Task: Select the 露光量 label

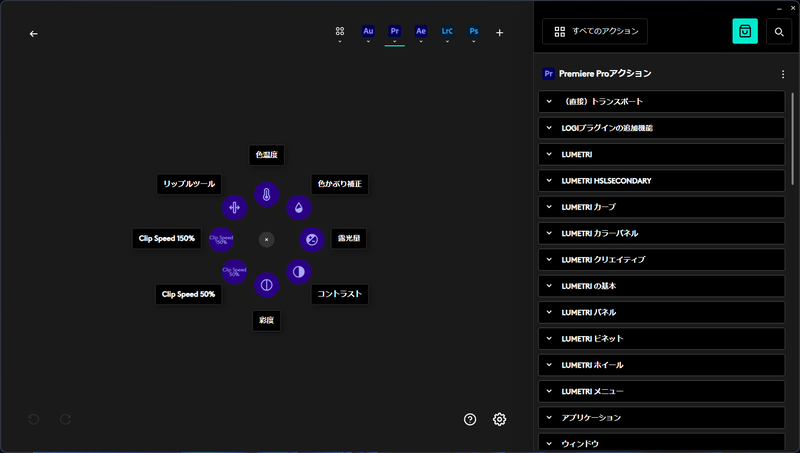Action: (349, 238)
